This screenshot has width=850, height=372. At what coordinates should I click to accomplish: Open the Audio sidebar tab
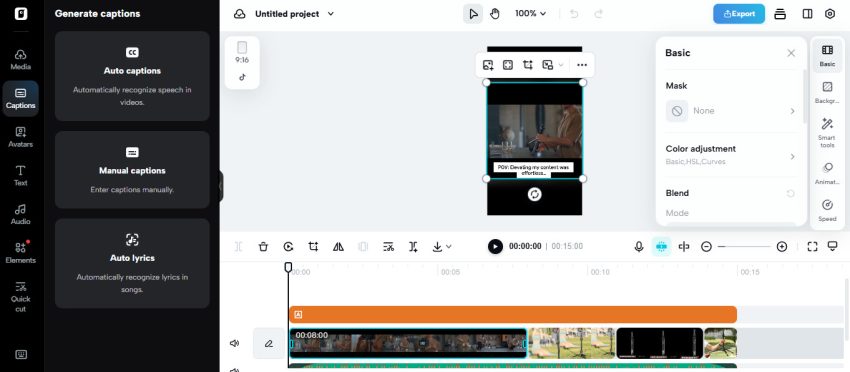point(21,214)
